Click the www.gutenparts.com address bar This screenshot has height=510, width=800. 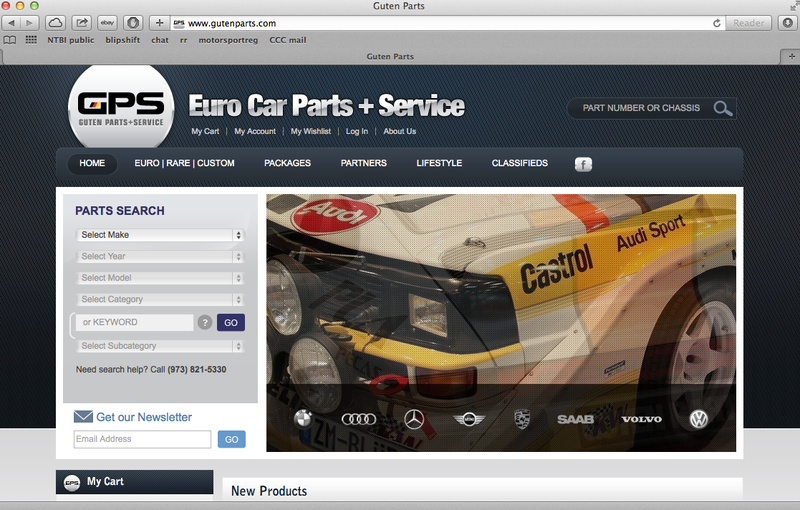tap(442, 23)
